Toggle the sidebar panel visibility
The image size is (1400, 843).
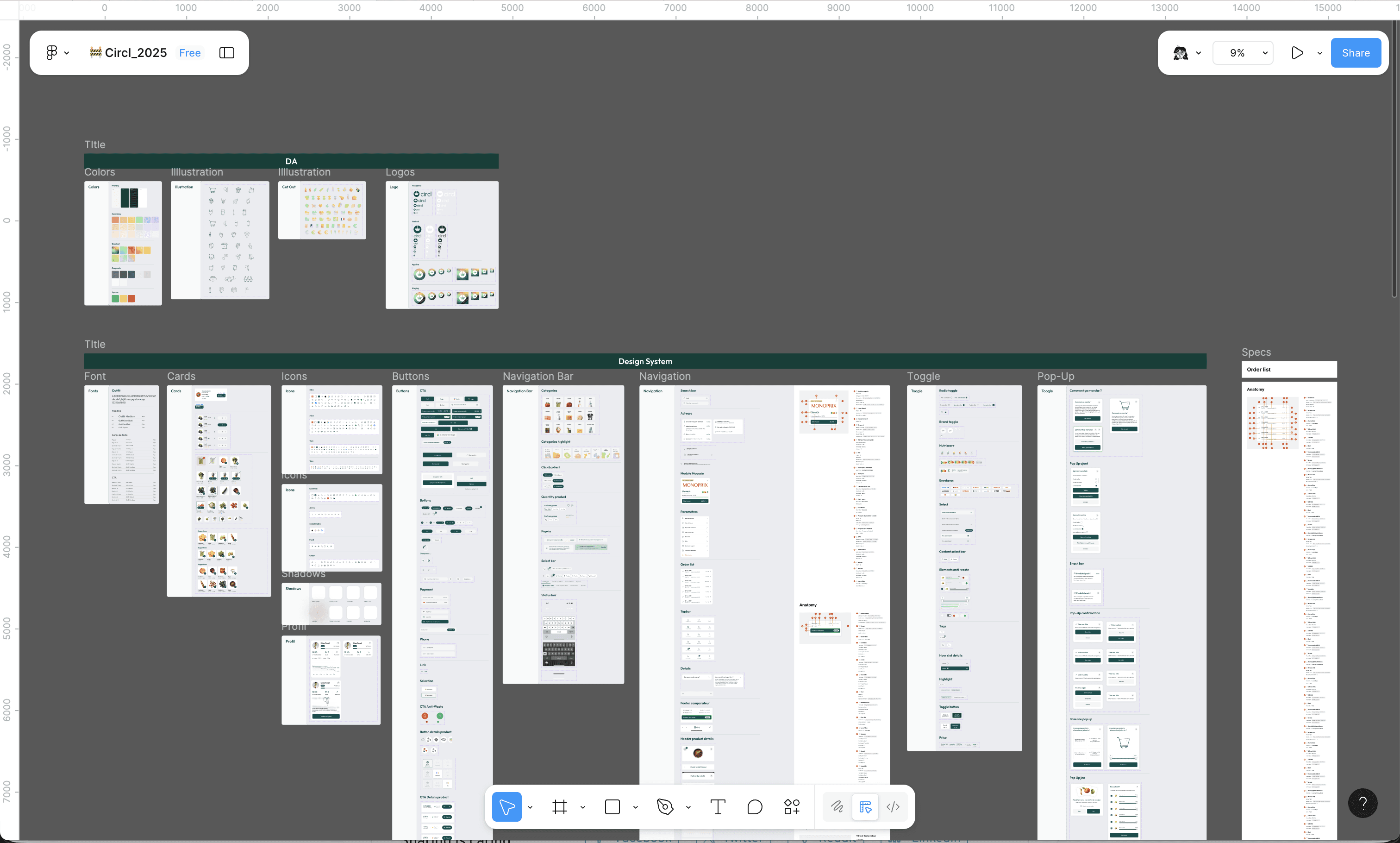pos(226,53)
